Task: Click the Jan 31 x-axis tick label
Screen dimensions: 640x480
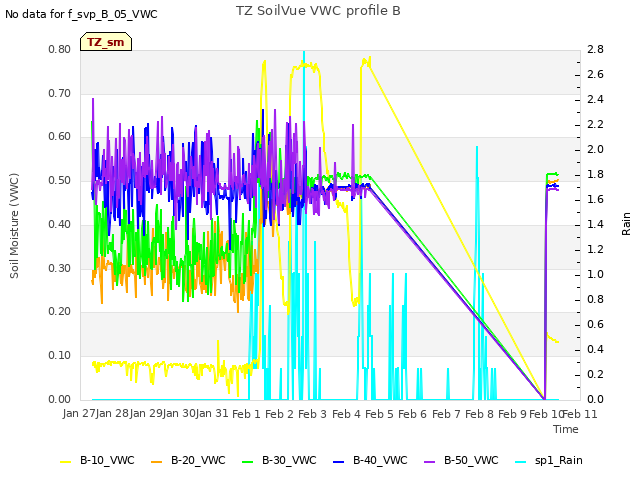Action: coord(212,413)
